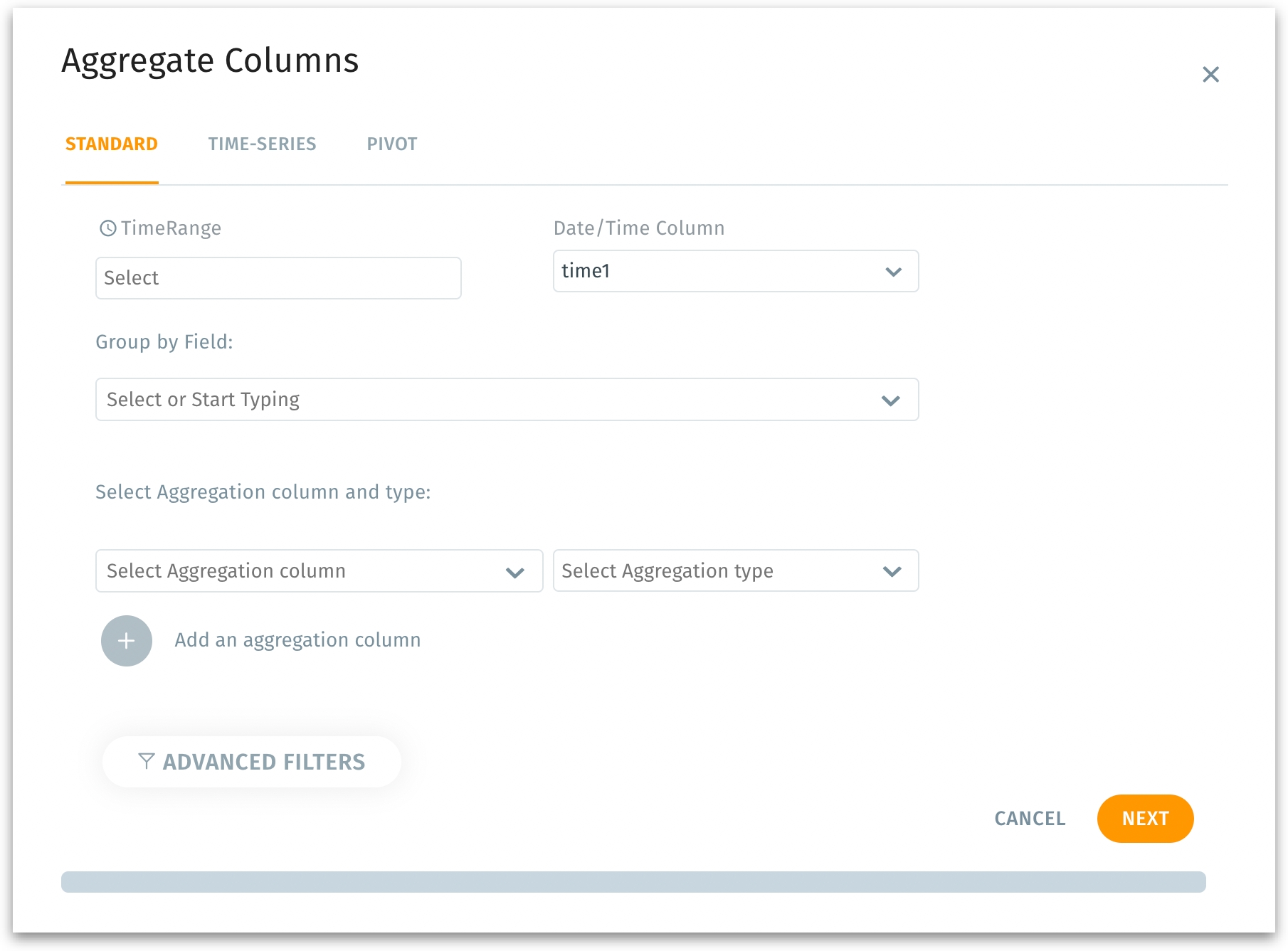Click the Group by Field chevron arrow

(x=890, y=400)
